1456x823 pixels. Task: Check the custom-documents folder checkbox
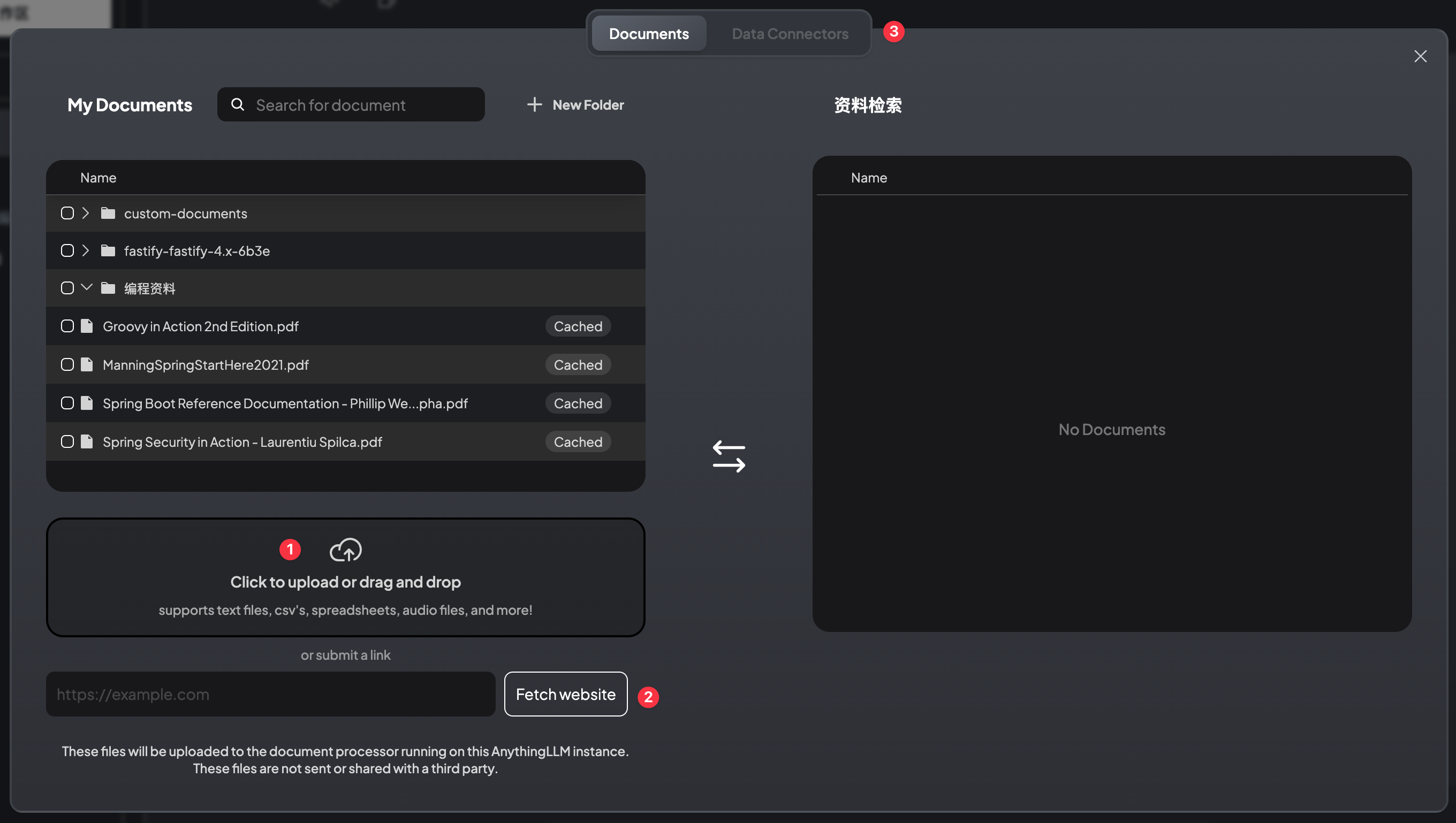(x=67, y=213)
